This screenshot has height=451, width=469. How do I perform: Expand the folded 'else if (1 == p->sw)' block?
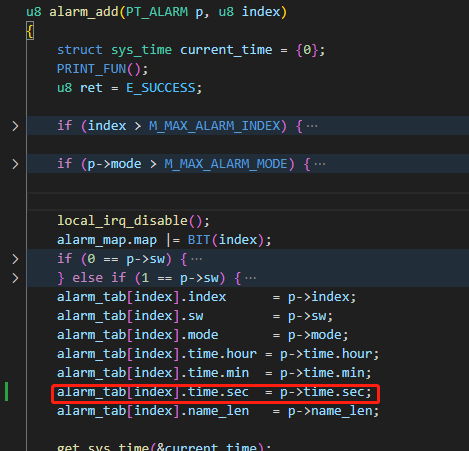tap(15, 278)
